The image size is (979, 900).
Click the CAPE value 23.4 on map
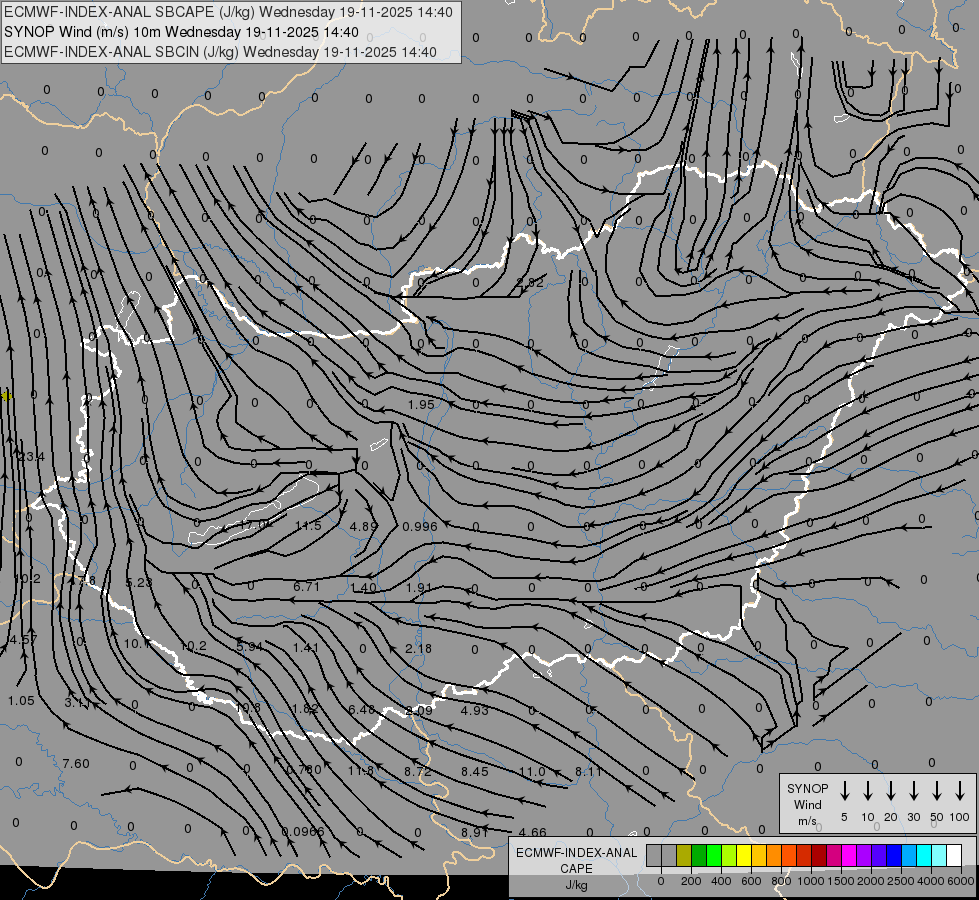tap(31, 457)
